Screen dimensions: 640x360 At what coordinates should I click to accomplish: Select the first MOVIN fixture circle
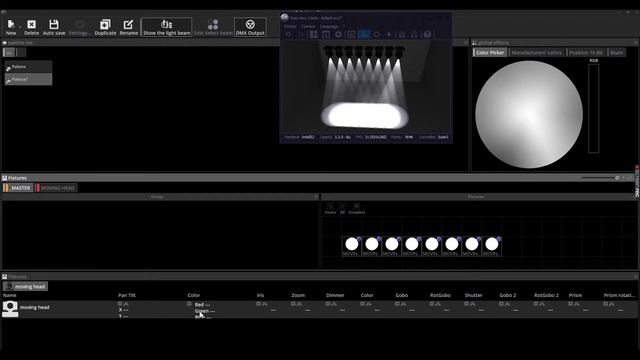click(x=351, y=244)
